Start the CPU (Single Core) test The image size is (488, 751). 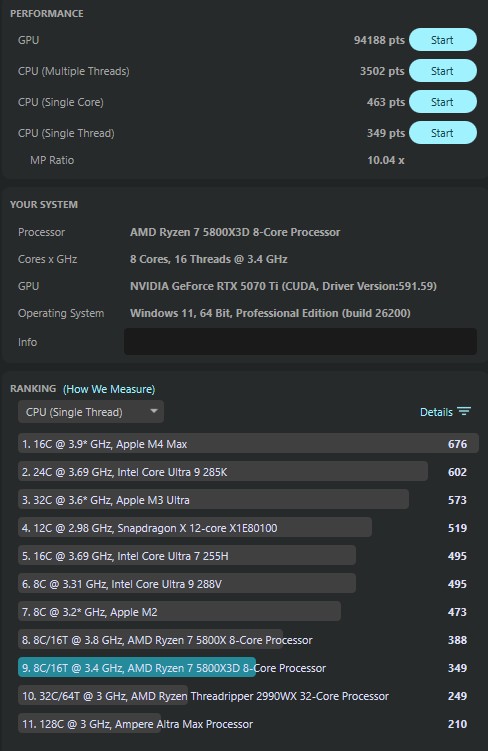443,102
